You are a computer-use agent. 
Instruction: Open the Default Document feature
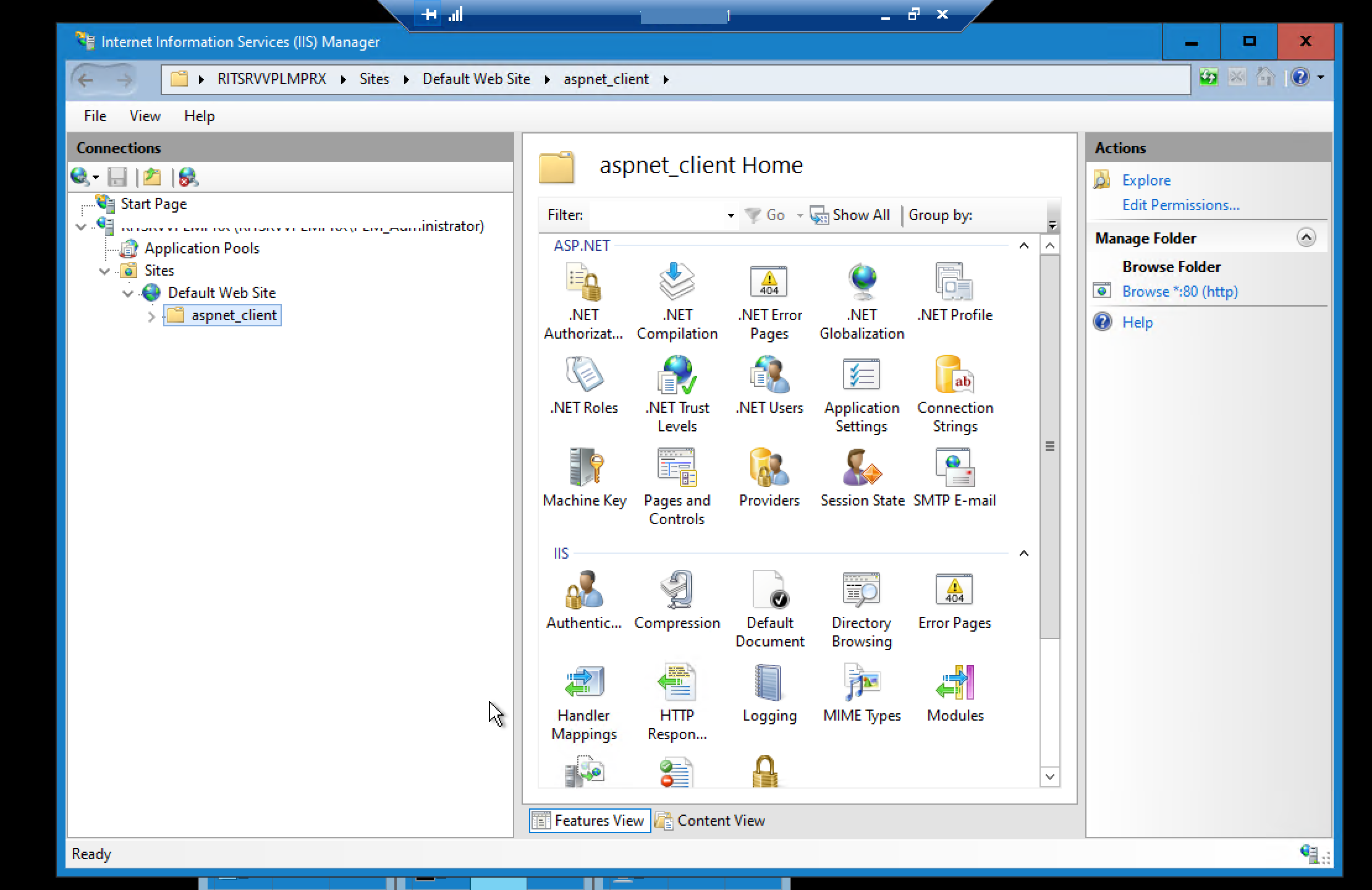click(769, 609)
